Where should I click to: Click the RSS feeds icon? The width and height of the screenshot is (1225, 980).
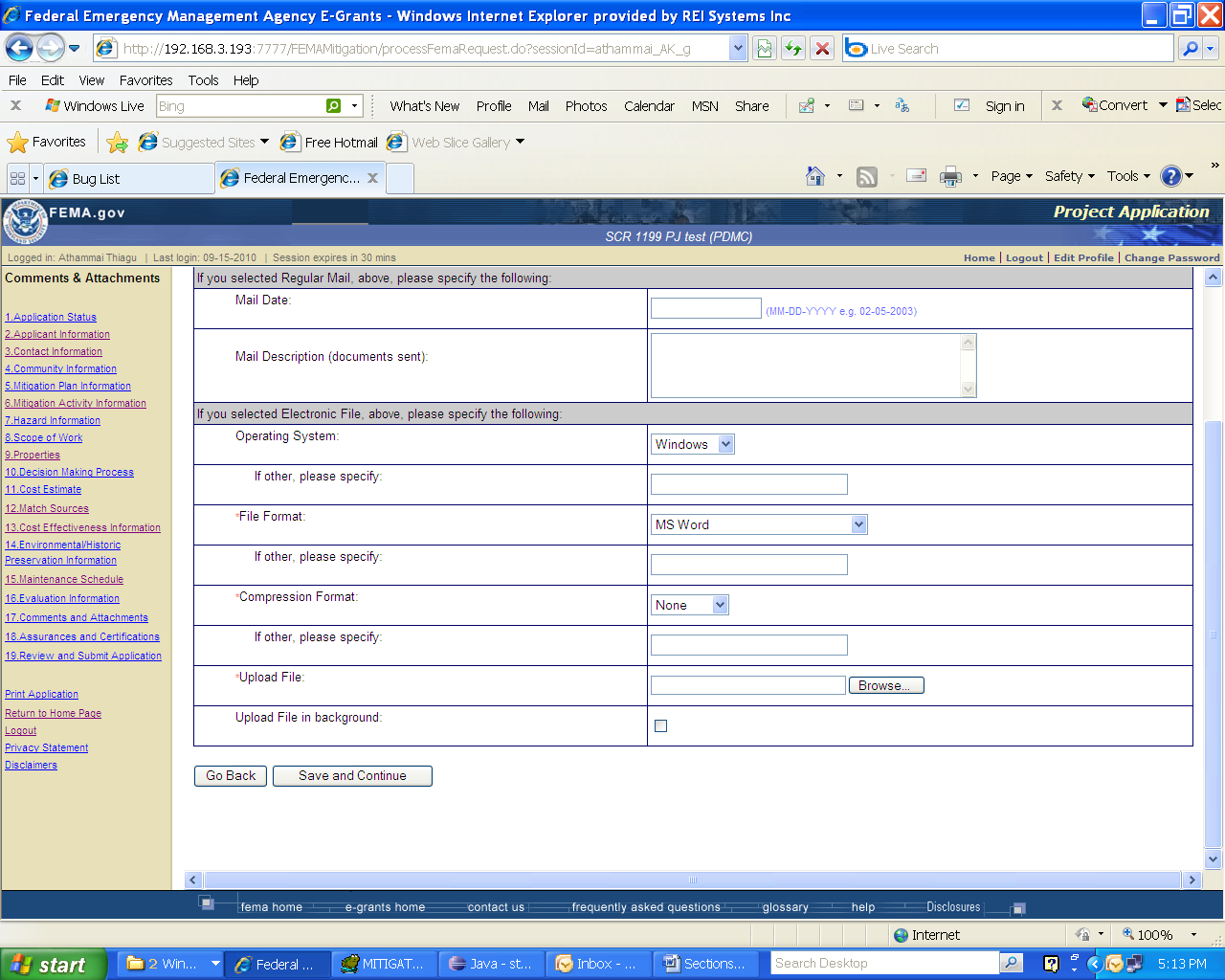click(x=867, y=176)
